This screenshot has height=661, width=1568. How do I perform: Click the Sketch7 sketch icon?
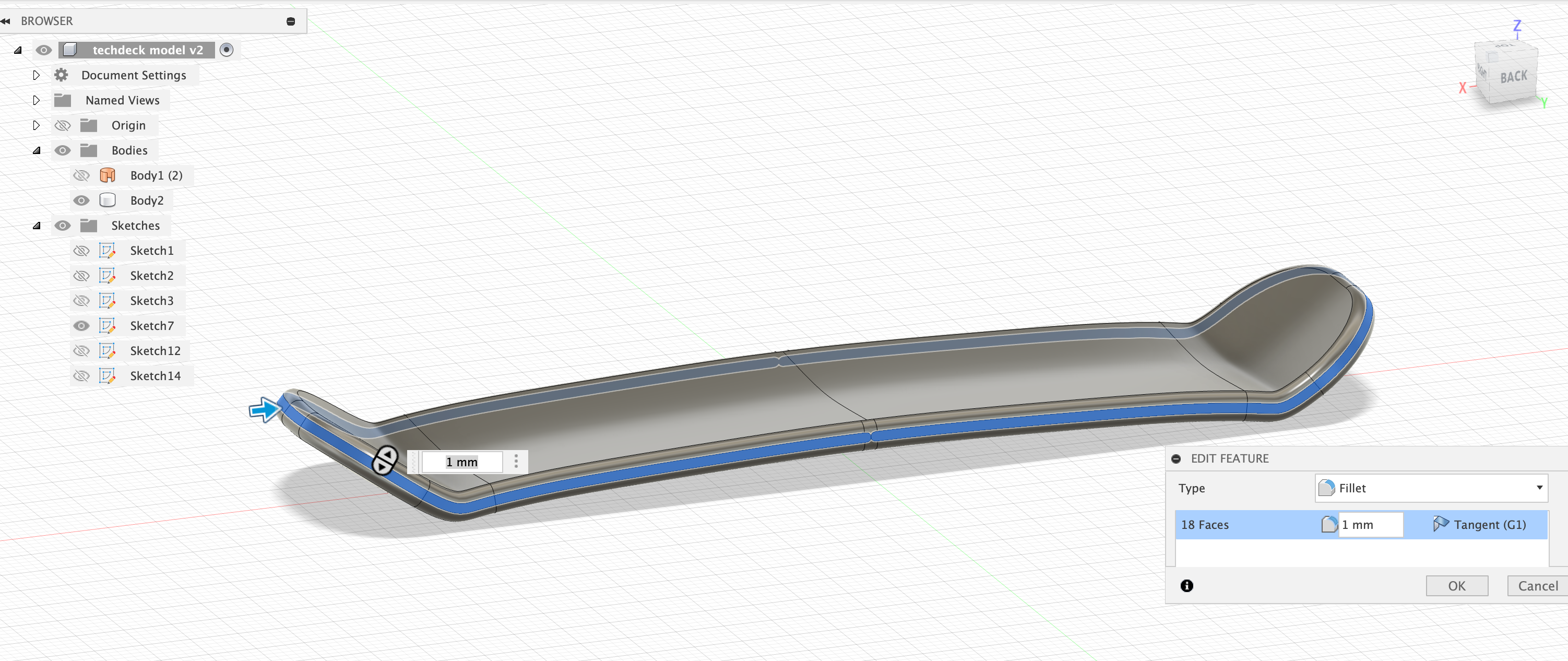pyautogui.click(x=107, y=326)
